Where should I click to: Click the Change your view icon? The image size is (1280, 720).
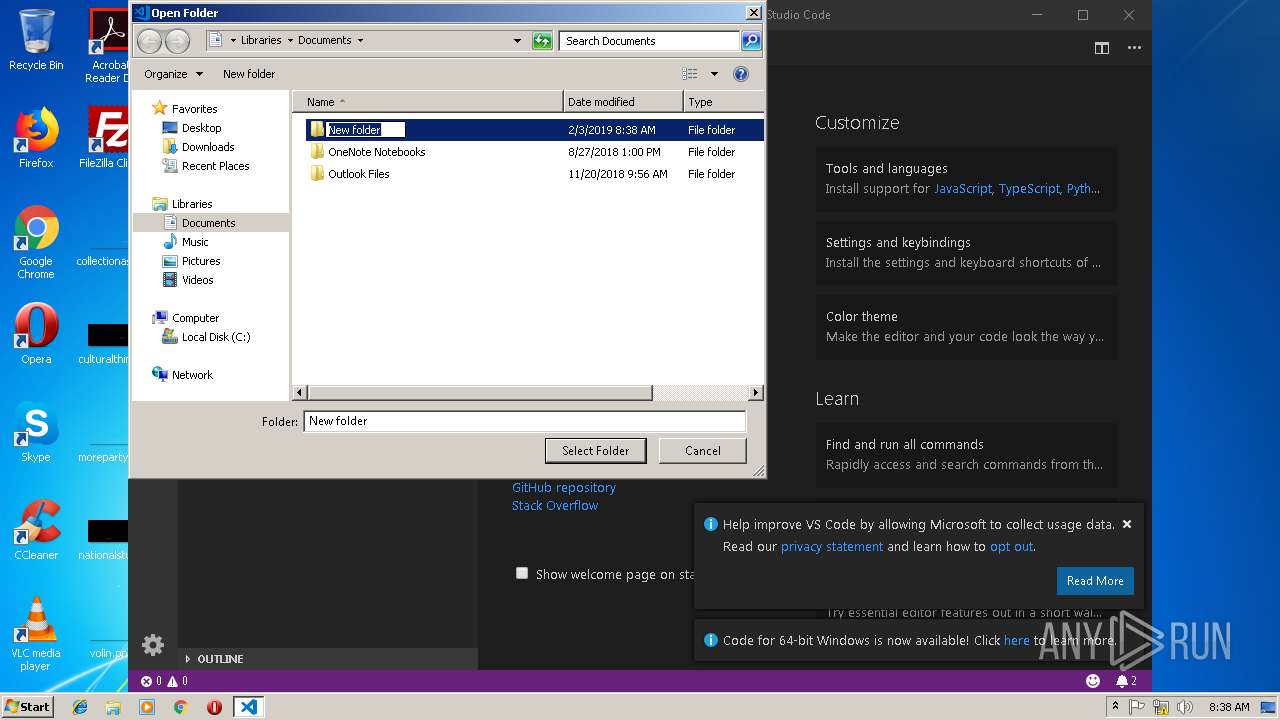tap(690, 74)
